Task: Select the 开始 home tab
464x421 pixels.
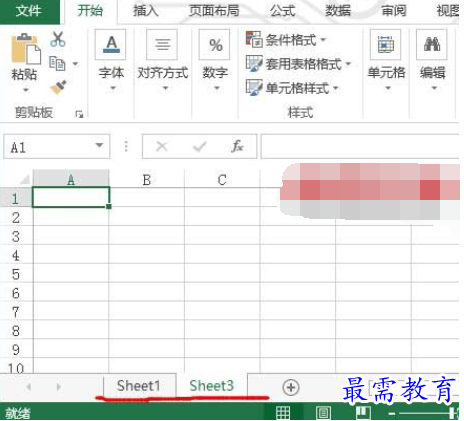Action: pos(90,11)
